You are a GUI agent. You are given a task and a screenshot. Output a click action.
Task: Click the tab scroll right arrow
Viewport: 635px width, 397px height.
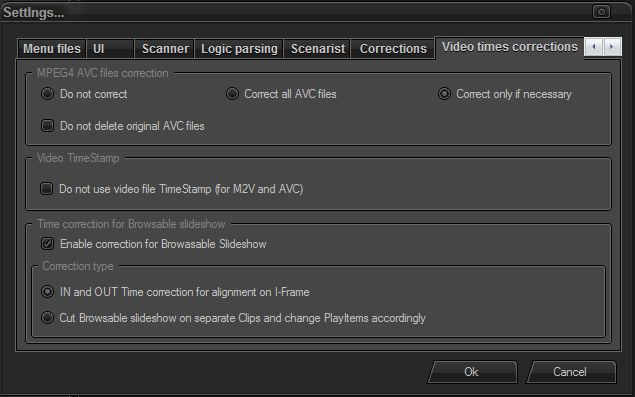(x=612, y=47)
